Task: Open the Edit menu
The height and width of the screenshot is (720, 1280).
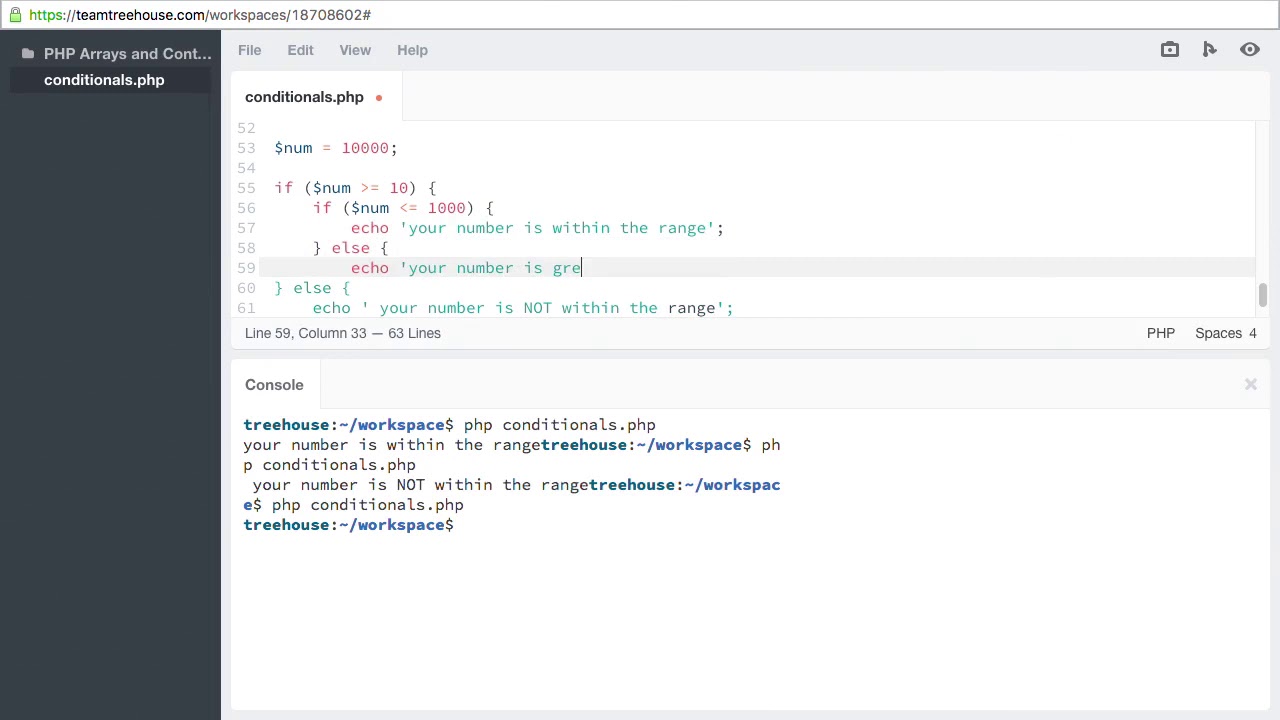Action: (x=300, y=50)
